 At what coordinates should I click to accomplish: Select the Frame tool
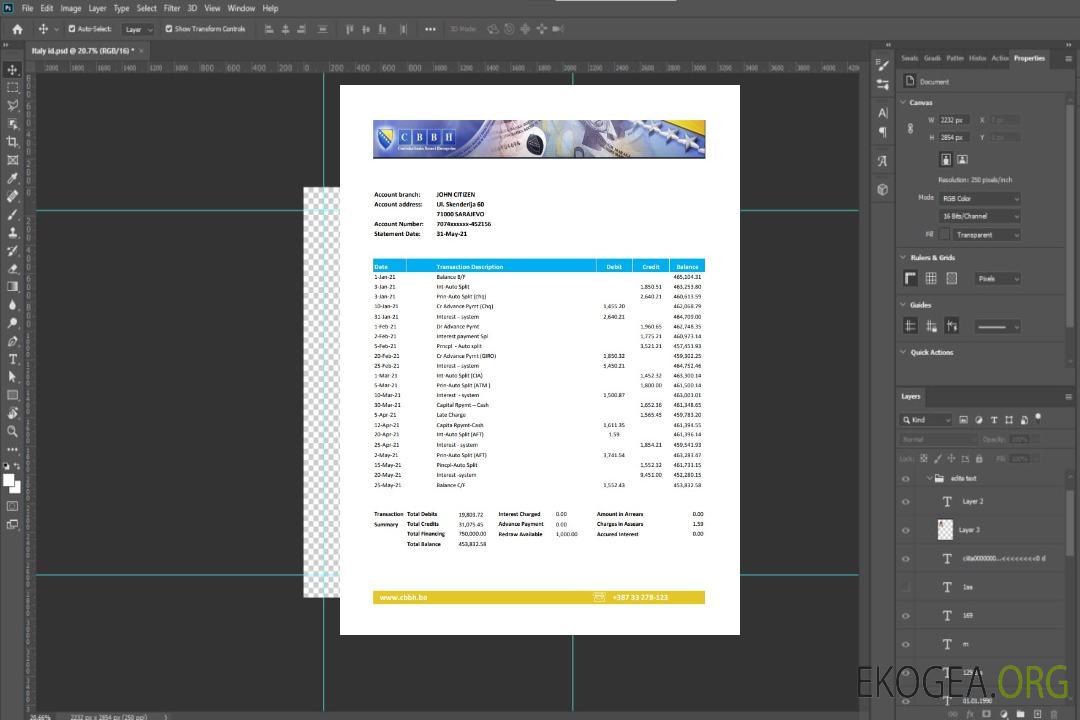(x=12, y=160)
